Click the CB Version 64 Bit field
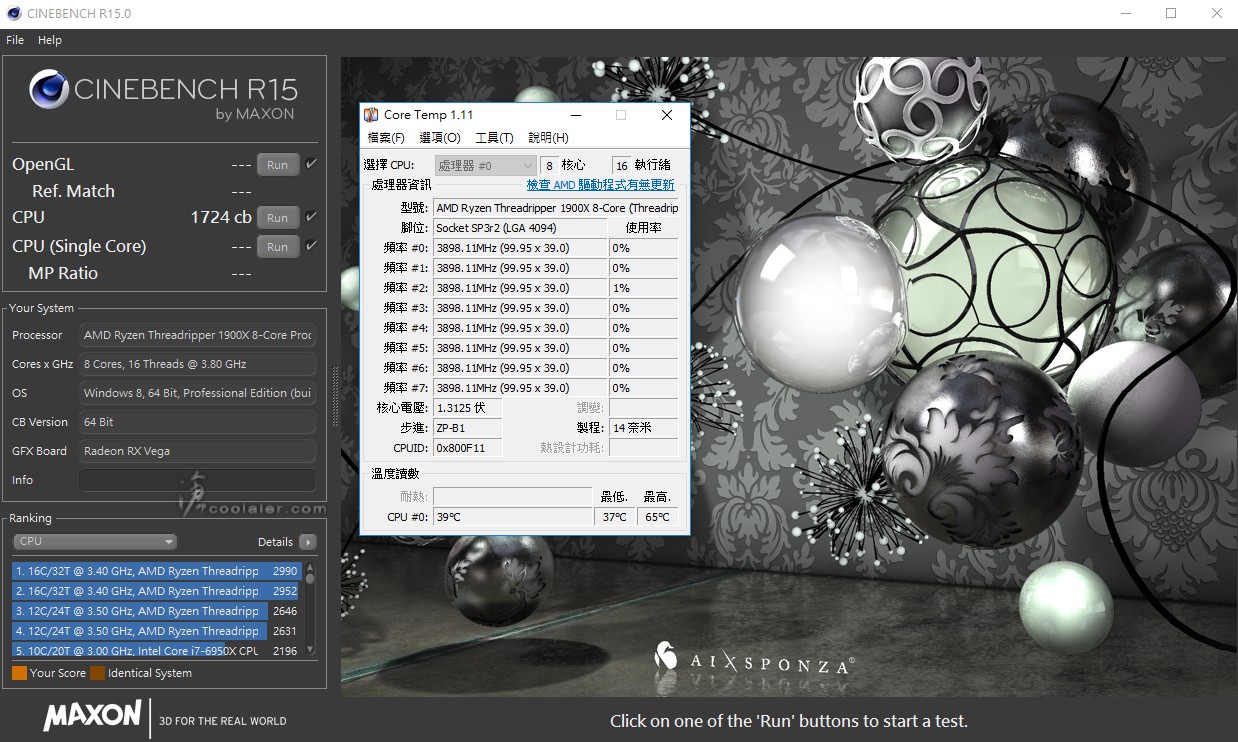 (197, 422)
